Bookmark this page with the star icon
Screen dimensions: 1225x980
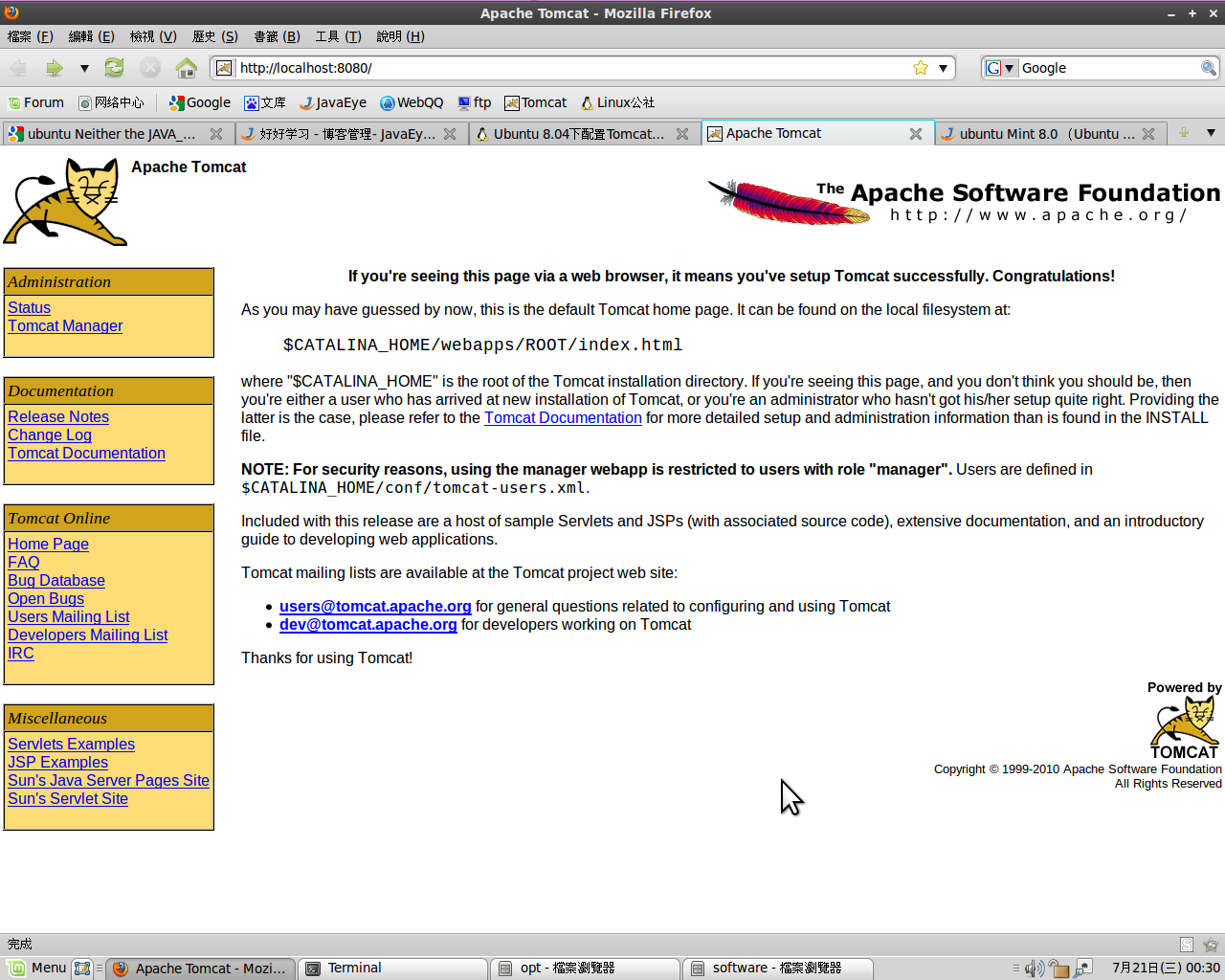921,68
